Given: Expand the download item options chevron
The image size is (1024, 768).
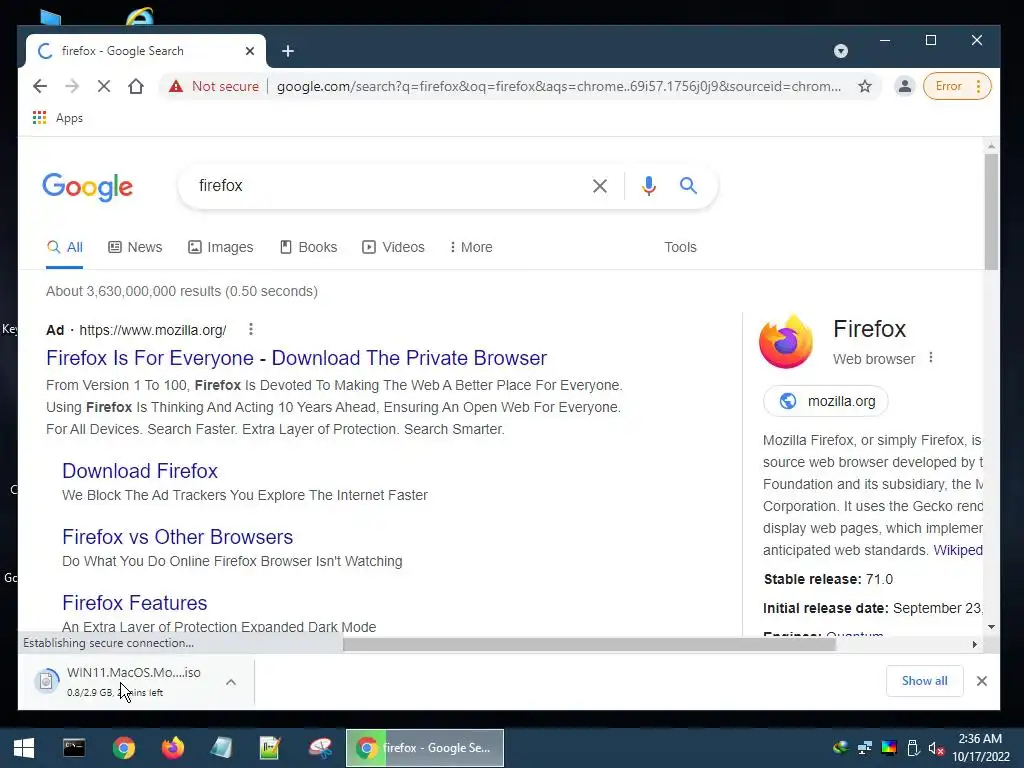Looking at the screenshot, I should 231,682.
